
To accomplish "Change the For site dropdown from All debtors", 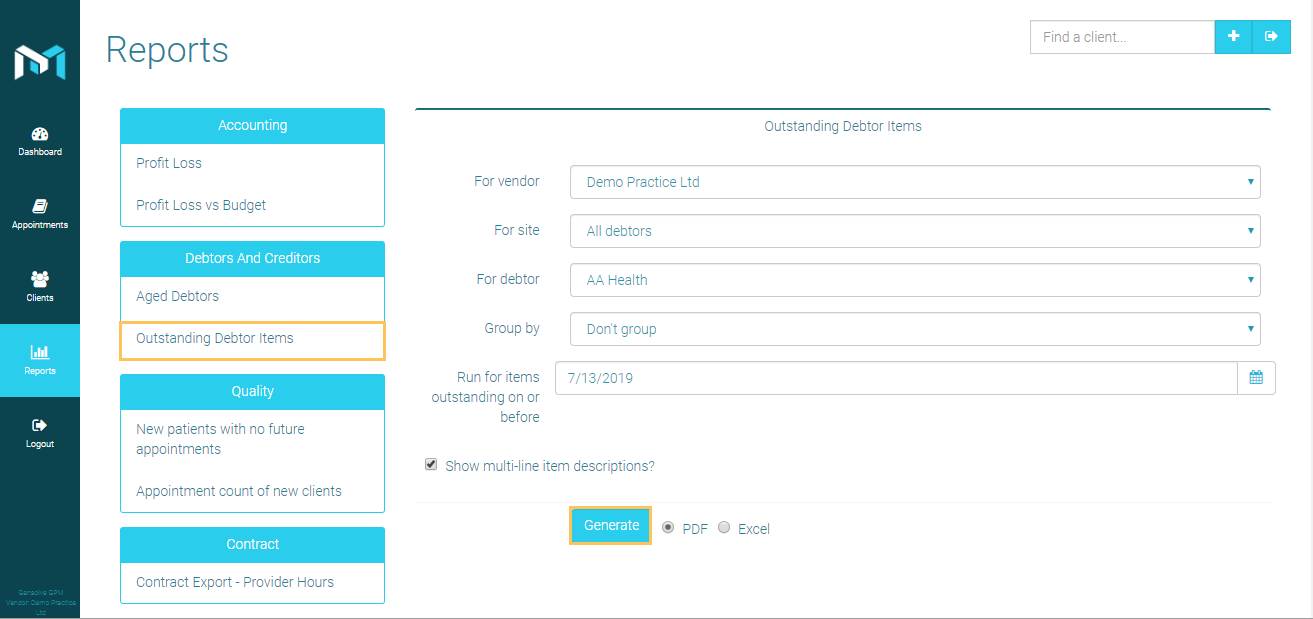I will click(x=914, y=231).
